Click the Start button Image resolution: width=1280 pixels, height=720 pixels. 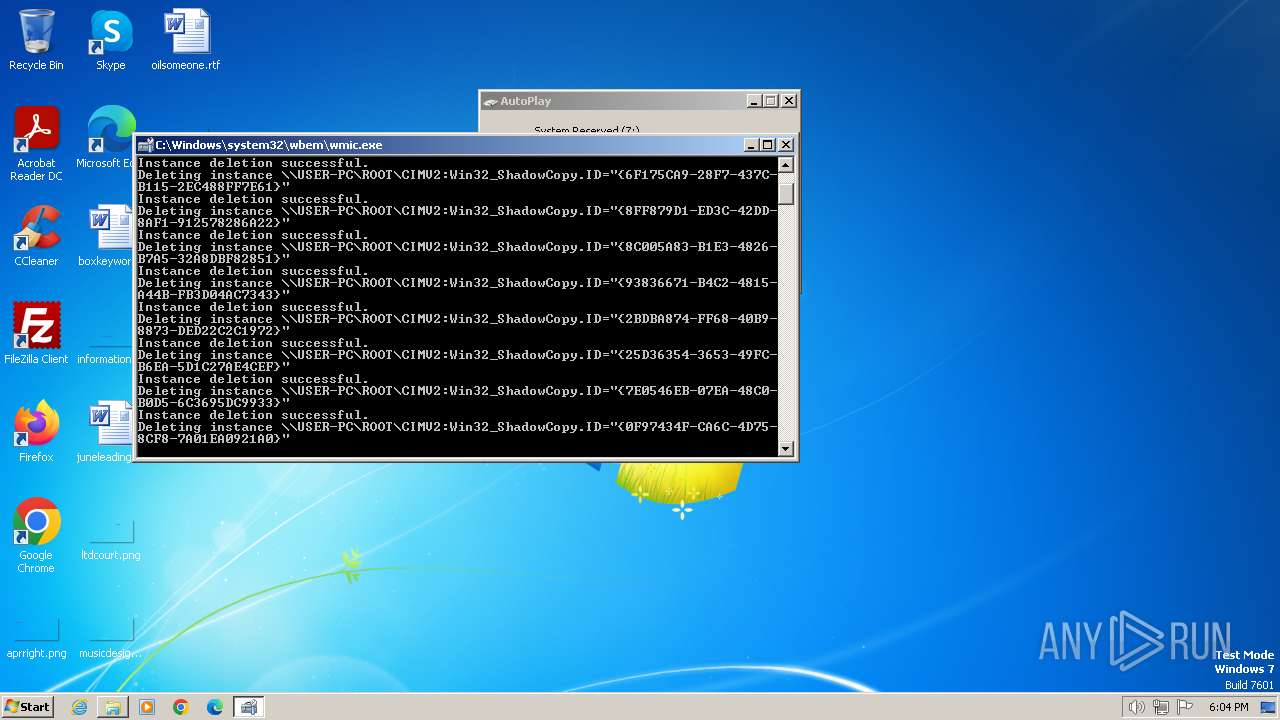coord(27,706)
